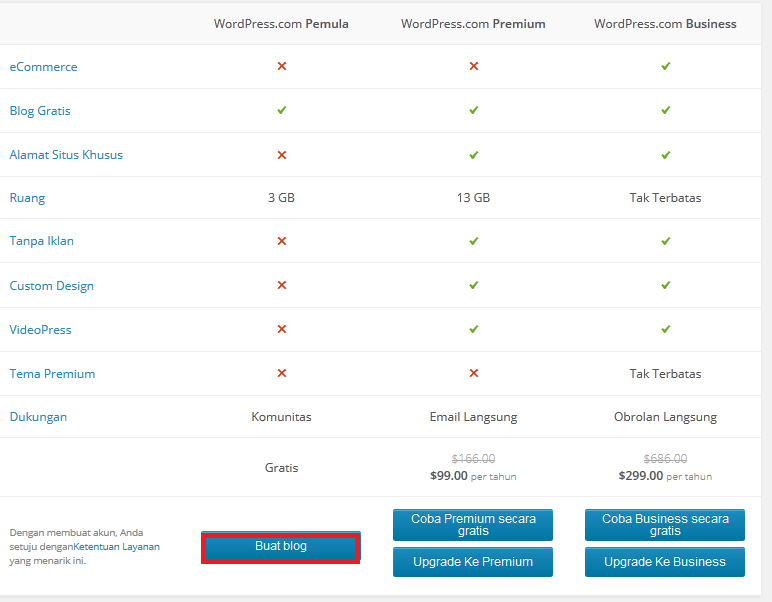Viewport: 772px width, 602px height.
Task: Open the Ketentuan Layanan terms link
Action: tap(116, 546)
